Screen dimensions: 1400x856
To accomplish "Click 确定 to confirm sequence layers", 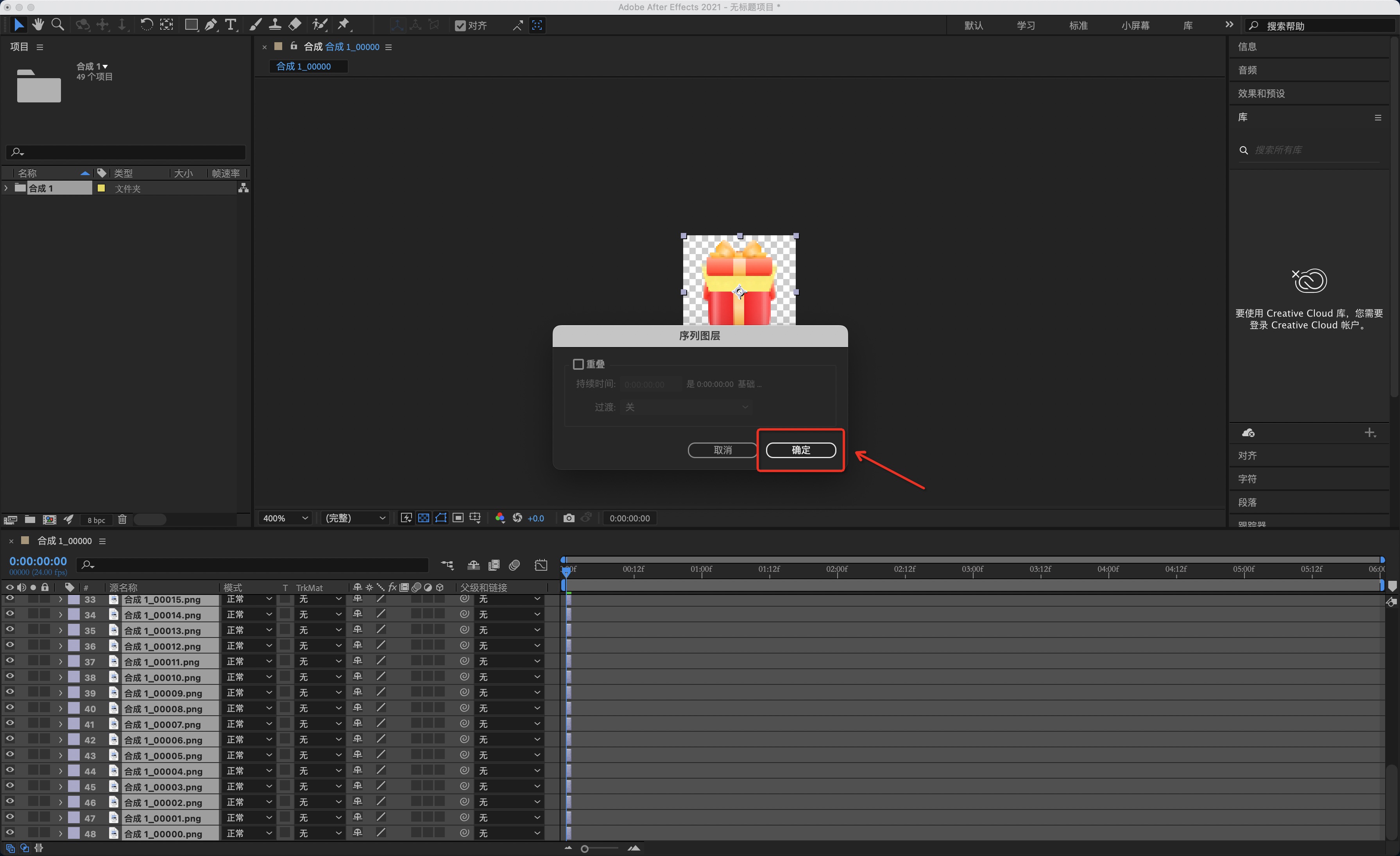I will point(800,449).
